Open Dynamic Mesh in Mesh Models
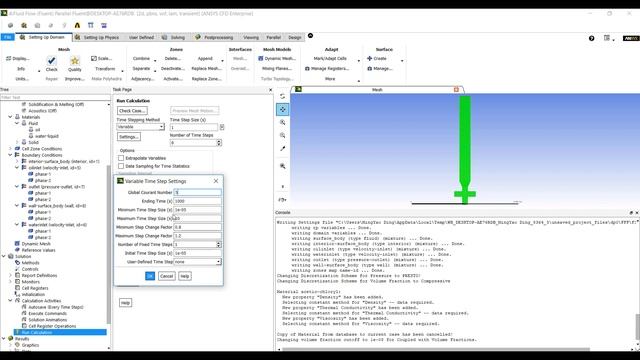The width and height of the screenshot is (640, 360). (276, 58)
